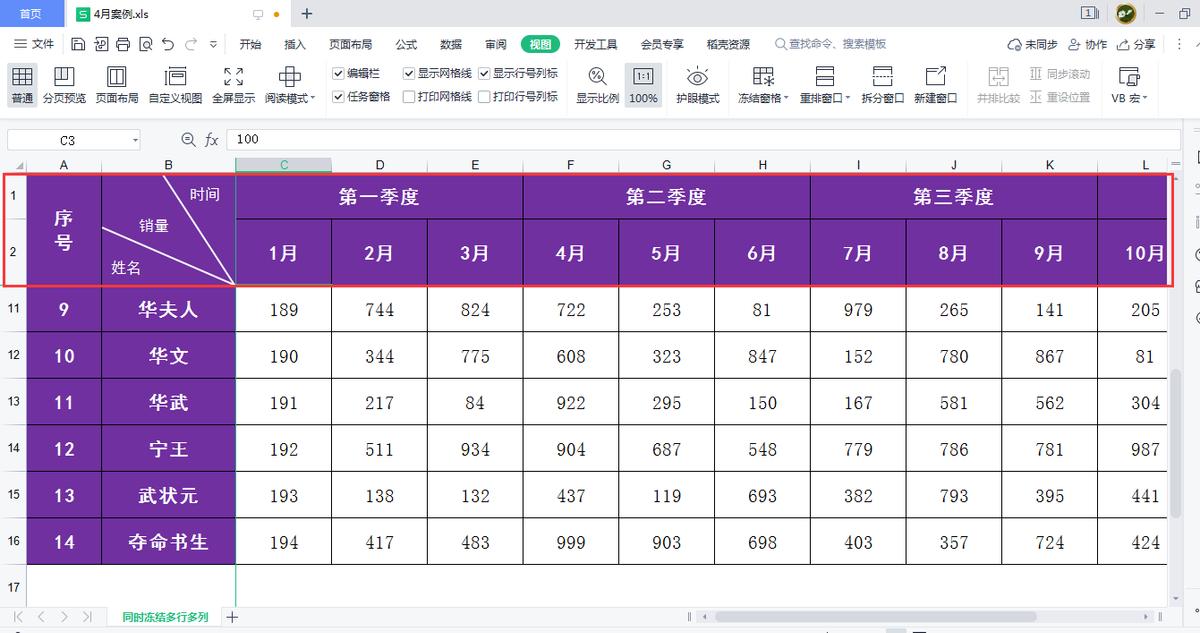
Task: Uncheck the 编辑栏 checkbox
Action: pyautogui.click(x=339, y=72)
